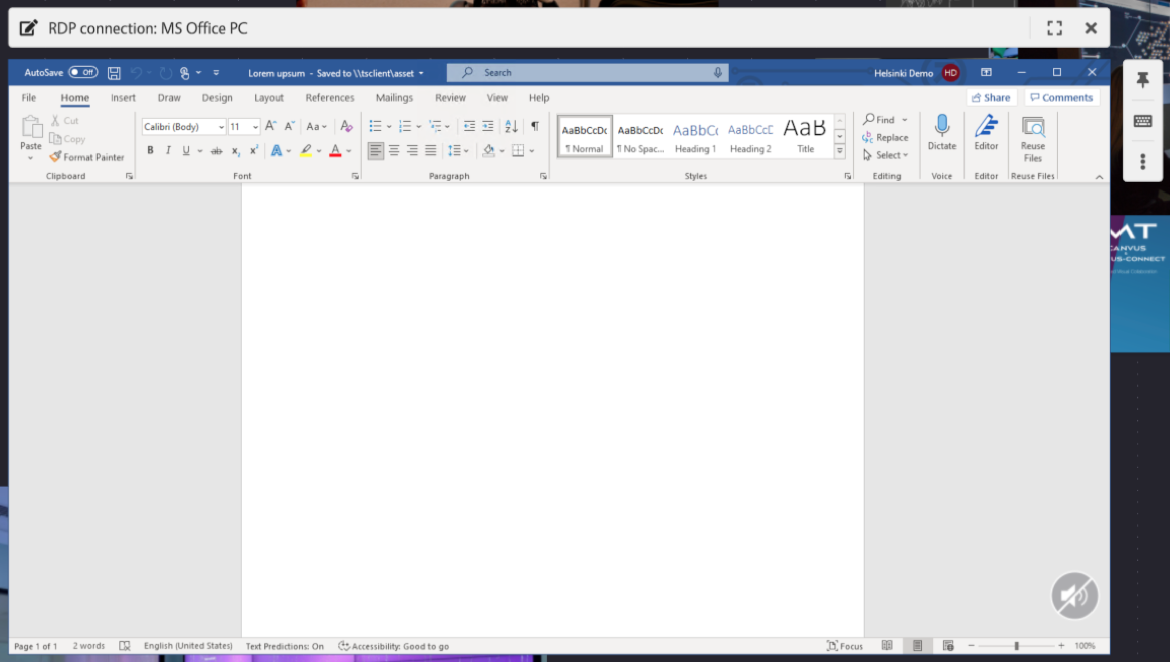Click the Strikethrough icon
The height and width of the screenshot is (662, 1170).
216,150
